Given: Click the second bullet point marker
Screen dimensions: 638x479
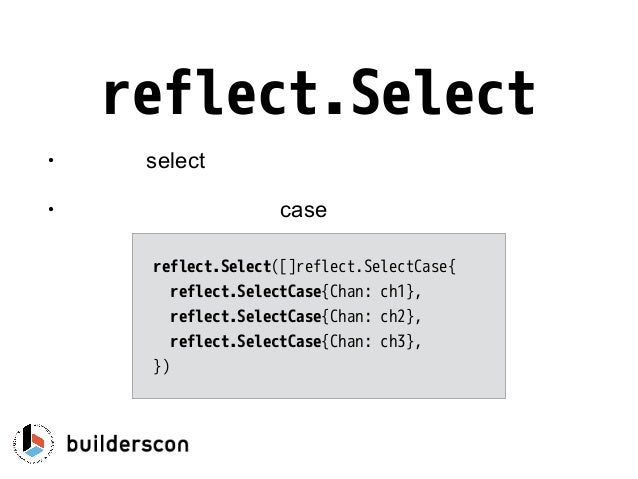Looking at the screenshot, I should point(50,209).
